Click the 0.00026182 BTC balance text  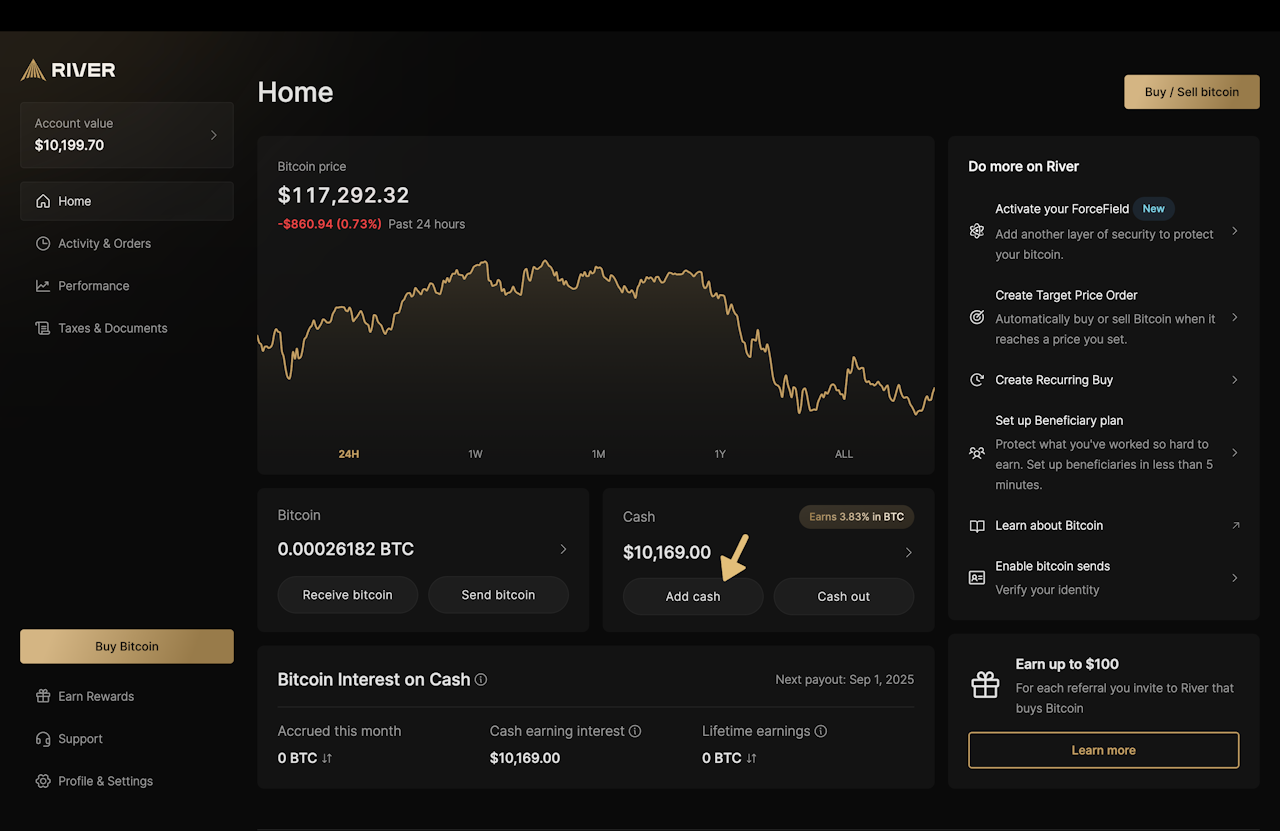(x=346, y=549)
